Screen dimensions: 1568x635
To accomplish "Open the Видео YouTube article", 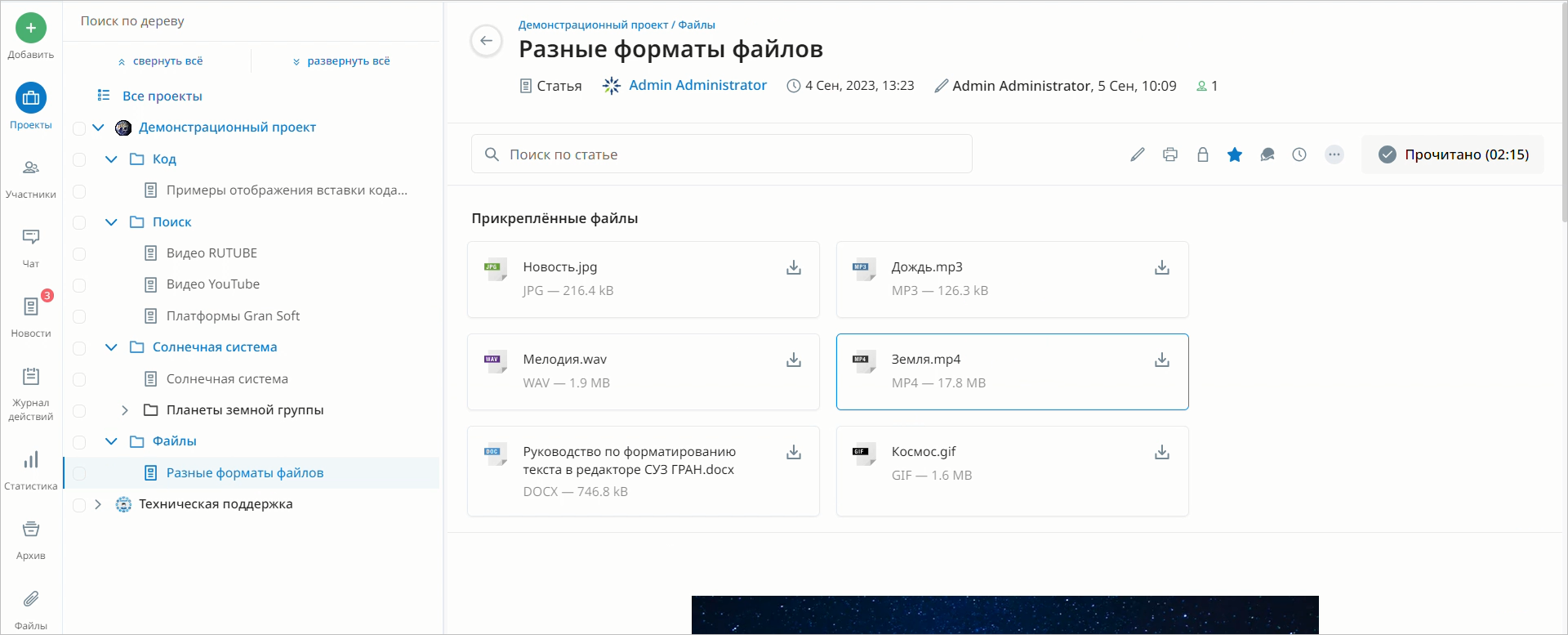I will click(213, 284).
